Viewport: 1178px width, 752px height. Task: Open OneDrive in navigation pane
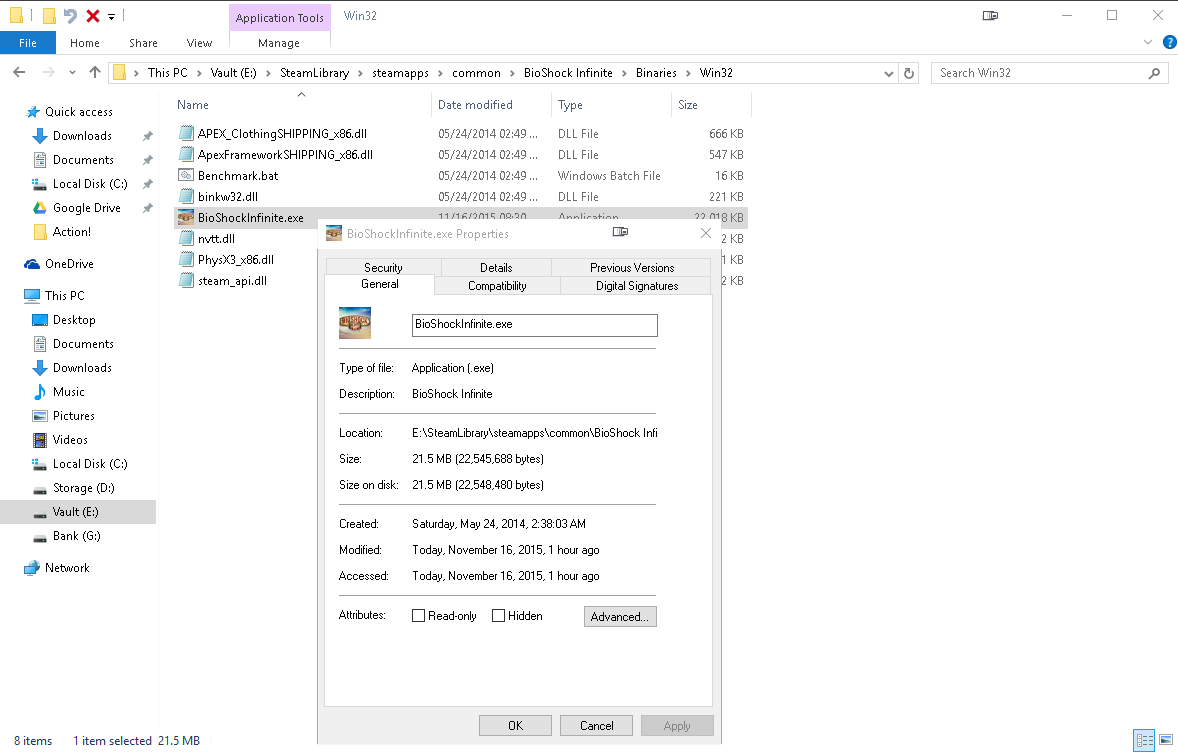pyautogui.click(x=69, y=264)
